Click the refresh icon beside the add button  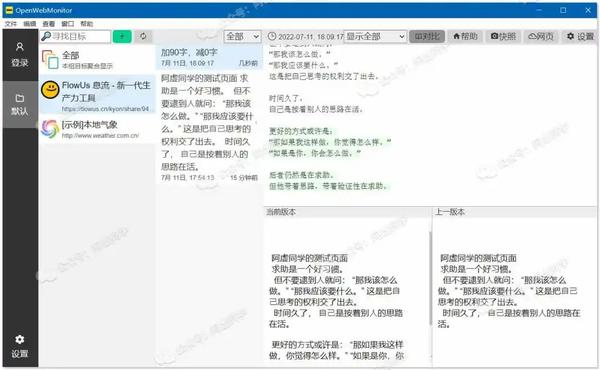[x=143, y=36]
